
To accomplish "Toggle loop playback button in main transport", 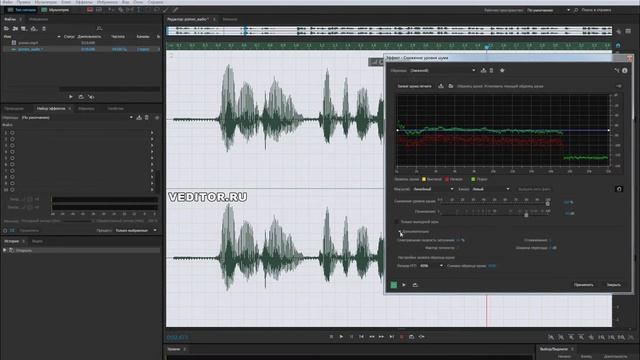I will coord(411,337).
